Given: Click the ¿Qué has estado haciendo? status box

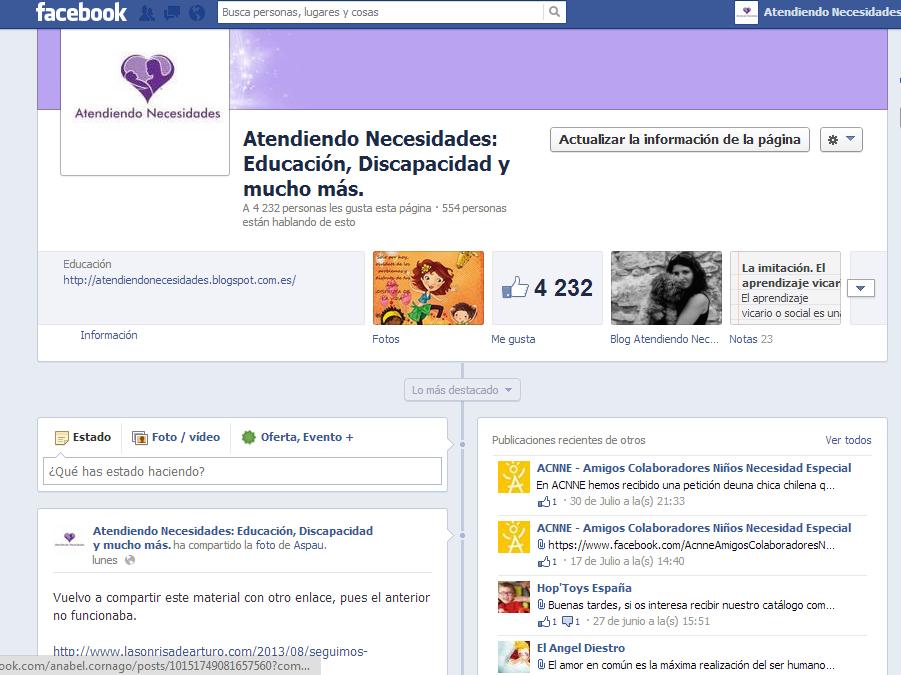Looking at the screenshot, I should [x=242, y=472].
